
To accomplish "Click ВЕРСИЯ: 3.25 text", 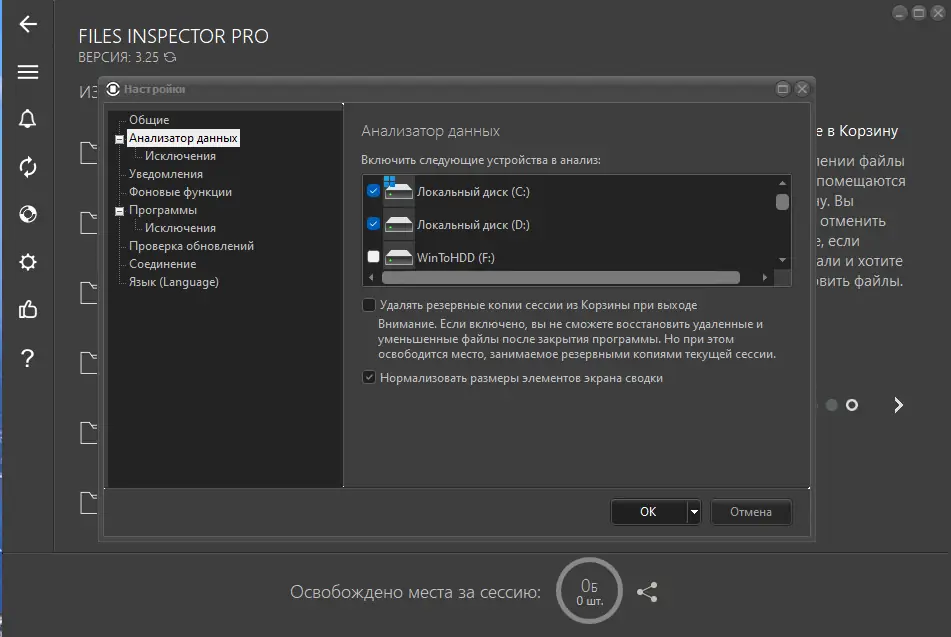I will point(118,57).
